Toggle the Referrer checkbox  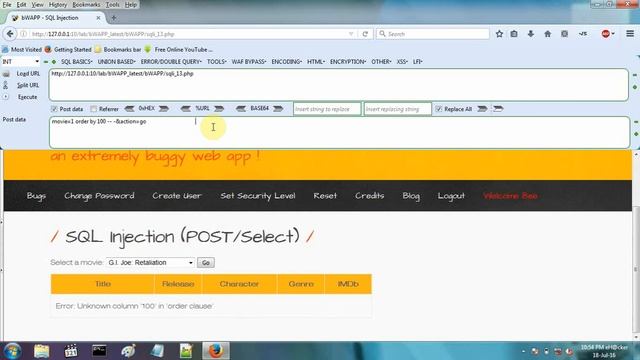pos(93,109)
